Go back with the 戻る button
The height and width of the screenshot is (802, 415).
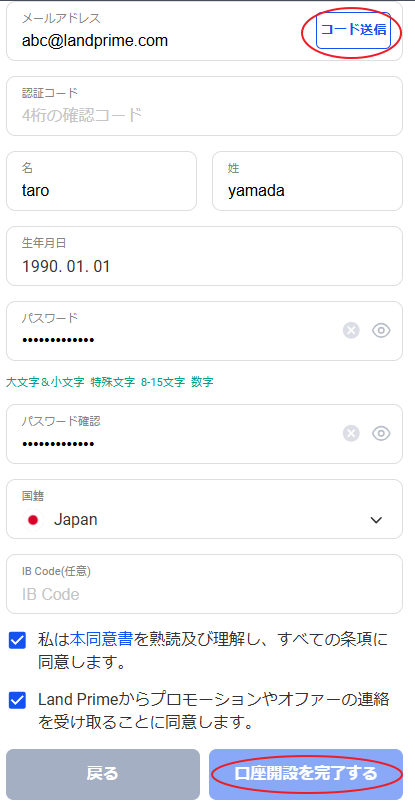click(x=103, y=774)
